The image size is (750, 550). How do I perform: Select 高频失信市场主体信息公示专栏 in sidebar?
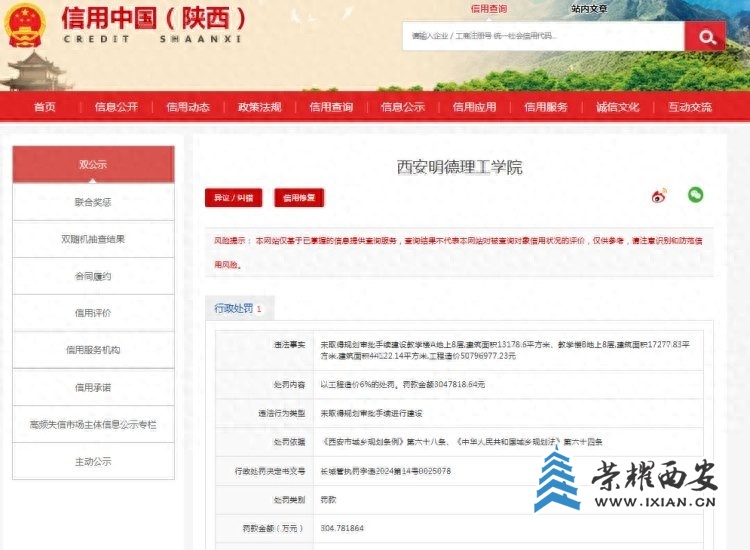[x=93, y=424]
